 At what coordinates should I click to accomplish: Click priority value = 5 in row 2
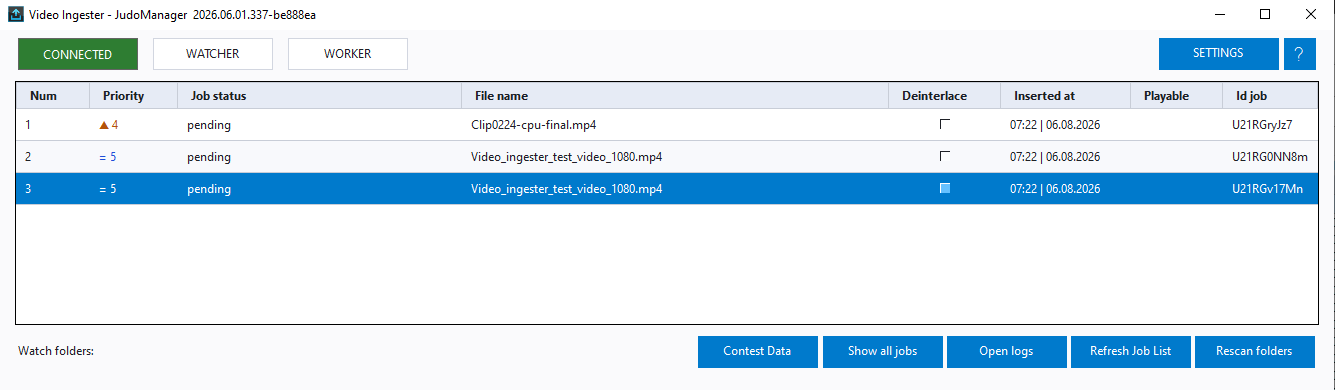pyautogui.click(x=108, y=157)
